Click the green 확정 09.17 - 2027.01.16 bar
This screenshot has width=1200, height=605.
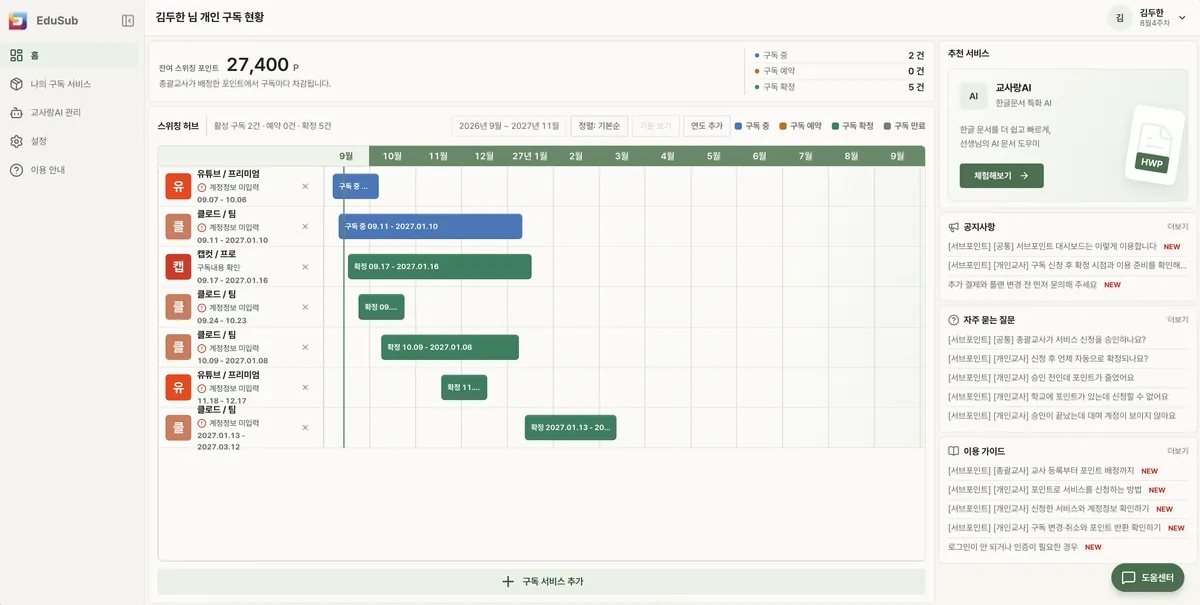tap(440, 267)
